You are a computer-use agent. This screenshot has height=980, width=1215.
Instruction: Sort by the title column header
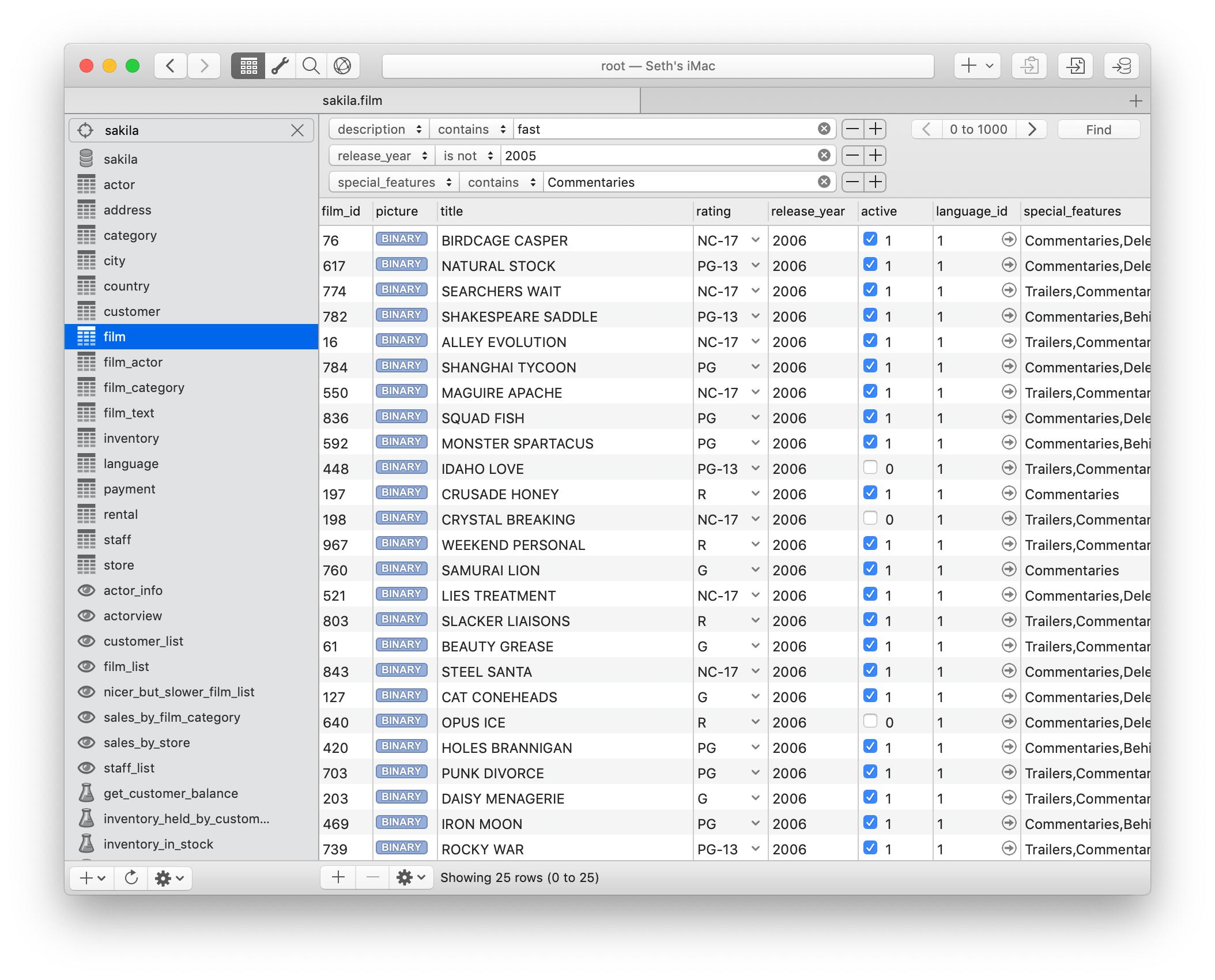[565, 212]
